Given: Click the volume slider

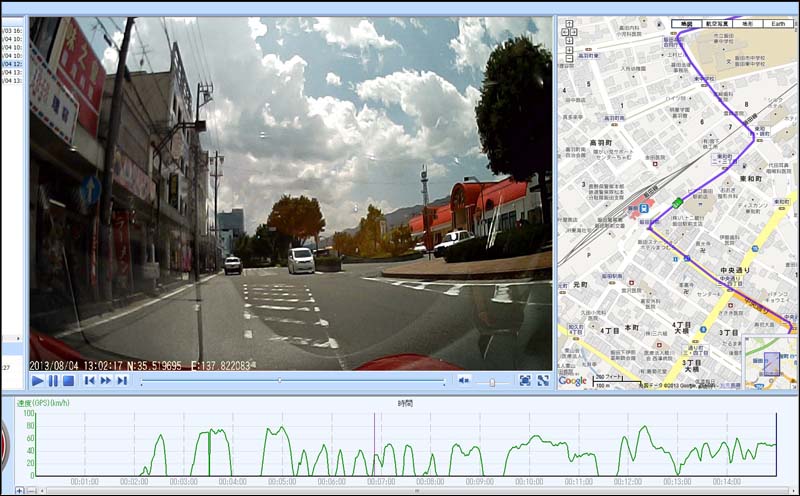Looking at the screenshot, I should coord(491,382).
